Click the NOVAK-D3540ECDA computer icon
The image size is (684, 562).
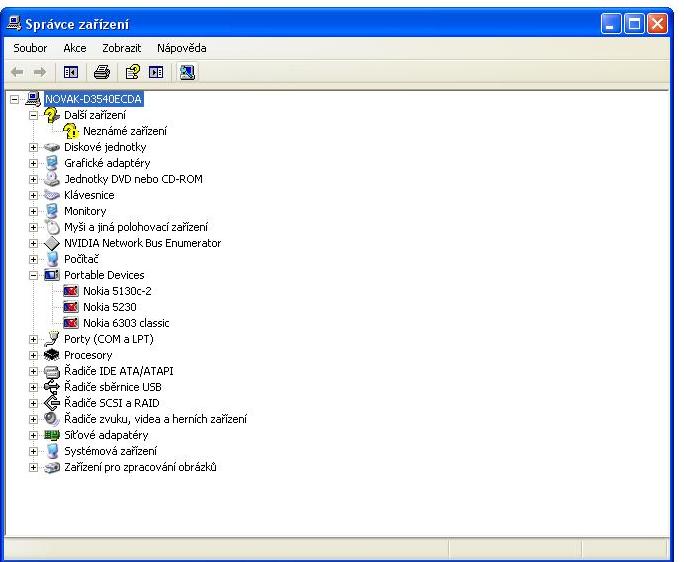pyautogui.click(x=33, y=99)
